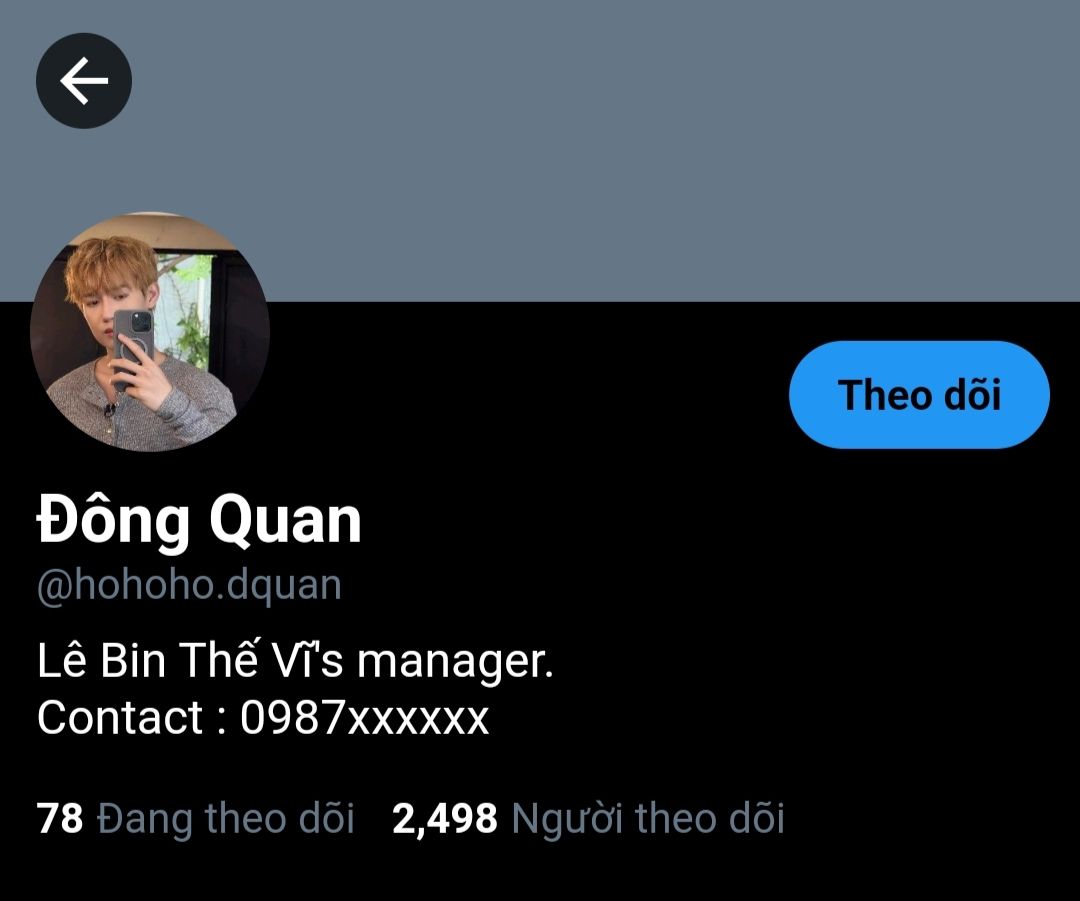Click the word Contact in the bio
The width and height of the screenshot is (1080, 901).
point(120,717)
